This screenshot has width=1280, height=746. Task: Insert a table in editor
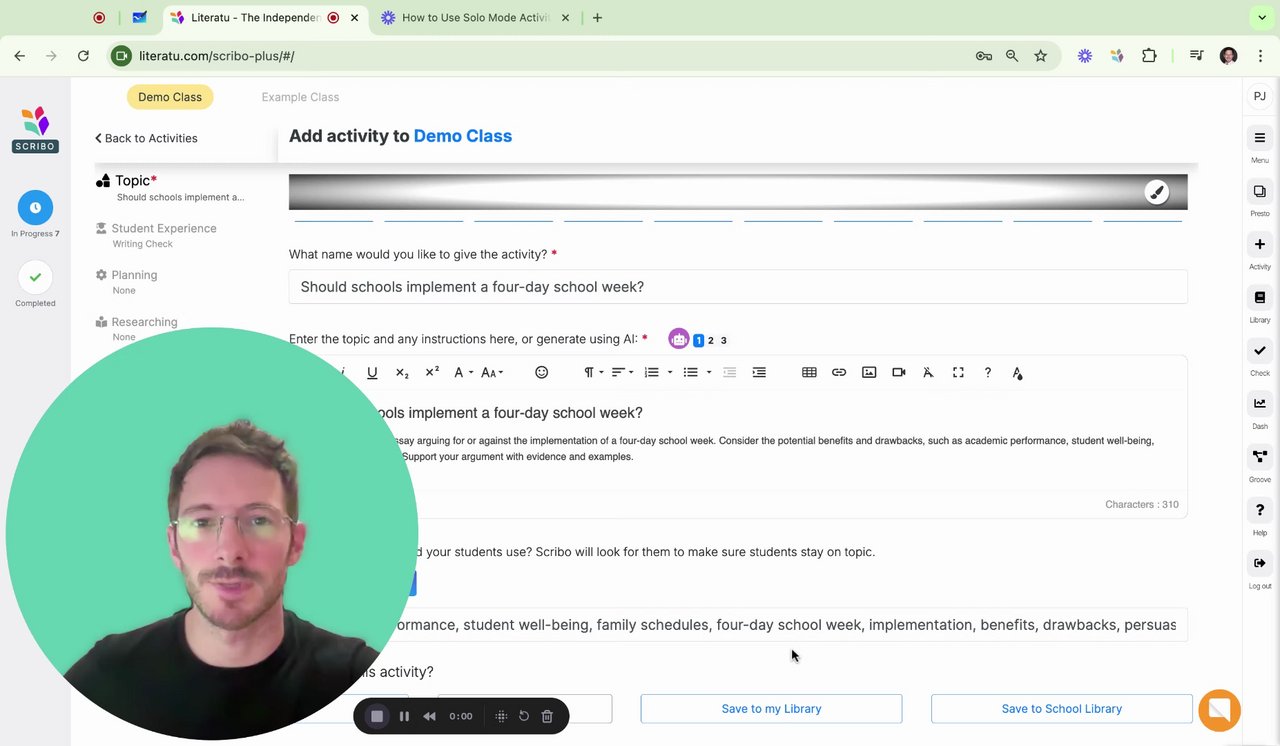click(x=809, y=372)
